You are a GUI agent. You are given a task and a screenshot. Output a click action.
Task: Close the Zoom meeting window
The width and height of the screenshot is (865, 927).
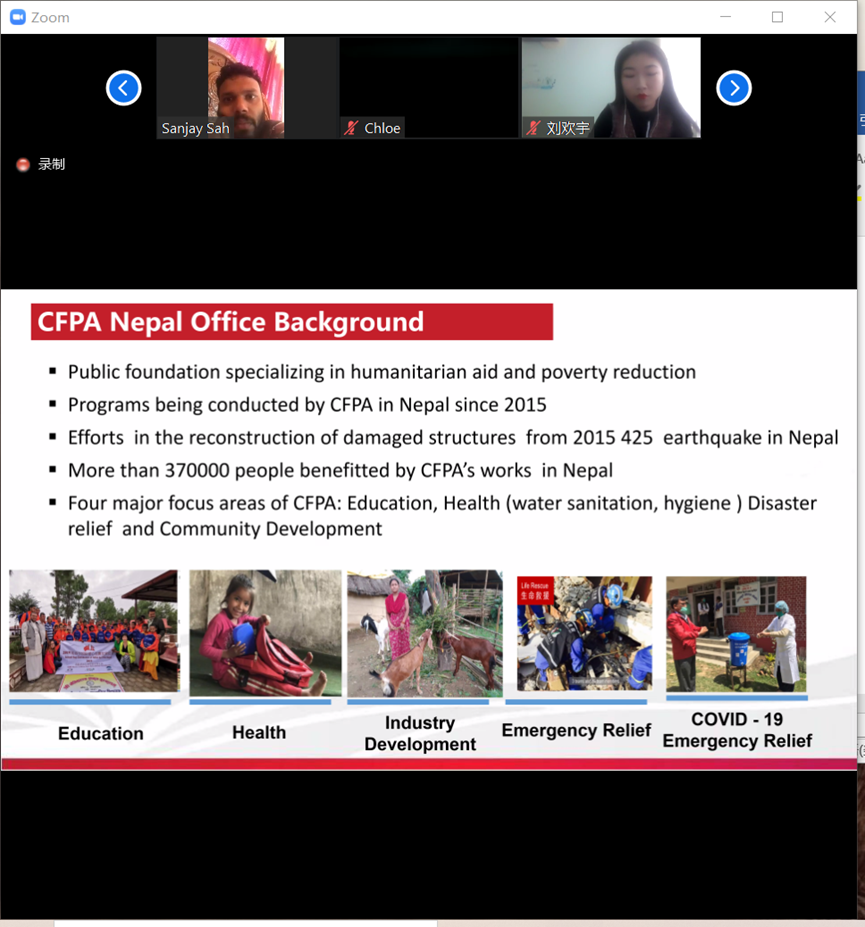[x=830, y=17]
